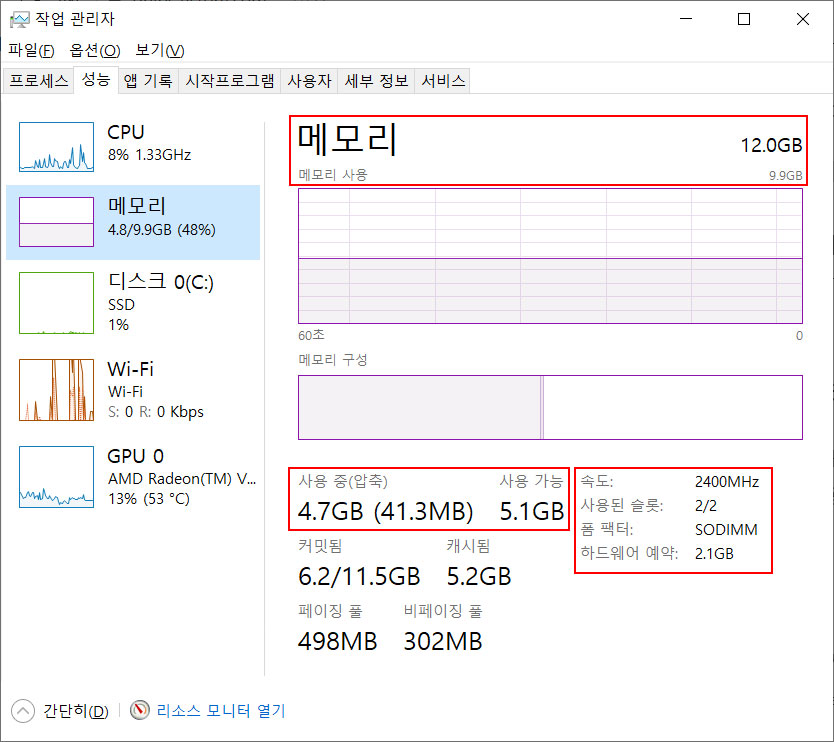Viewport: 834px width, 742px height.
Task: Open the 파일(F) menu
Action: point(31,51)
